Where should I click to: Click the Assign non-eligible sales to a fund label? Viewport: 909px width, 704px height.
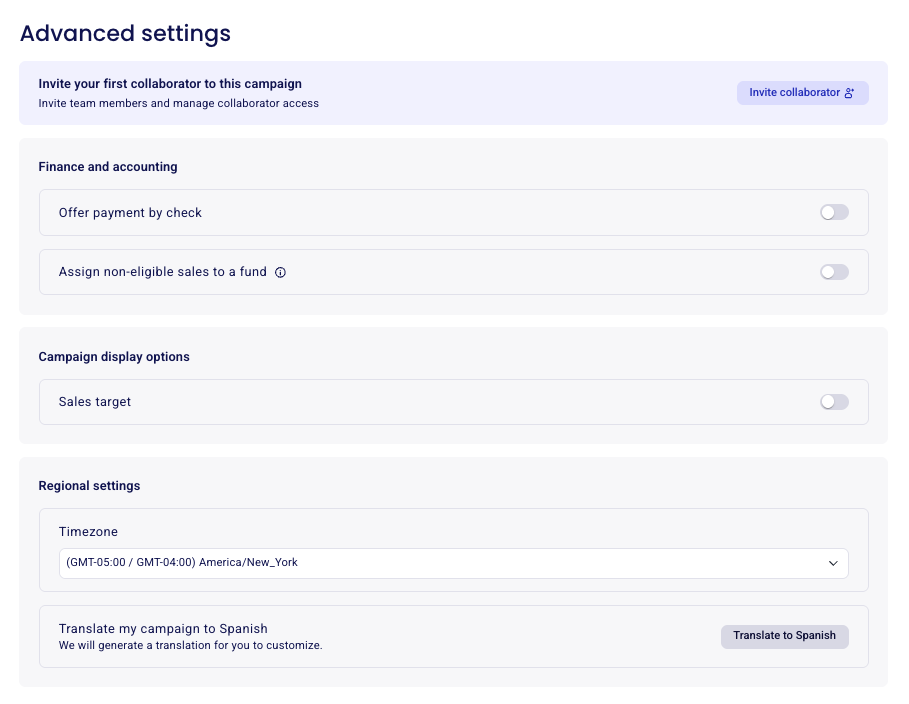click(x=162, y=272)
